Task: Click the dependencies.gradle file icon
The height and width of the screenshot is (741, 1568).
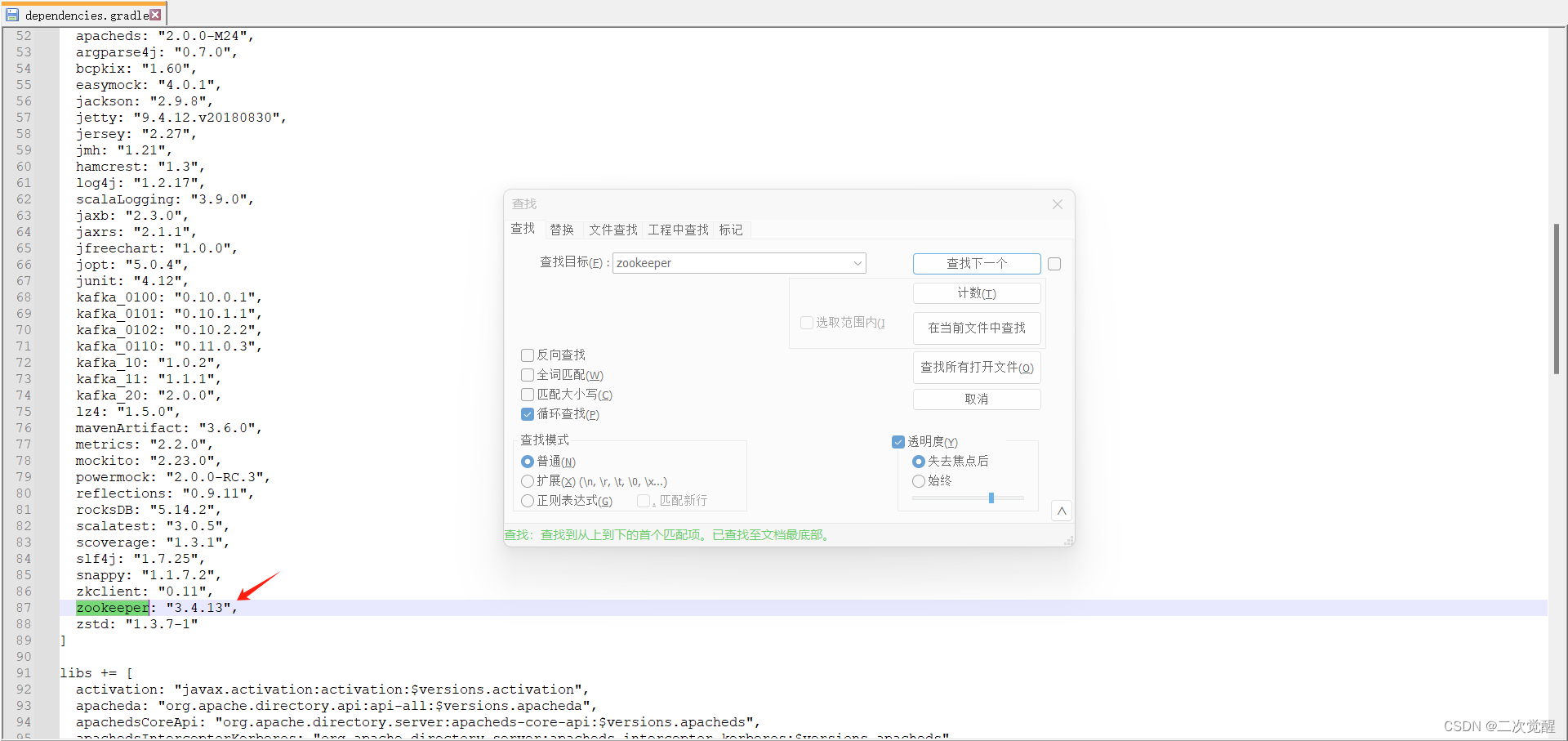Action: point(11,14)
